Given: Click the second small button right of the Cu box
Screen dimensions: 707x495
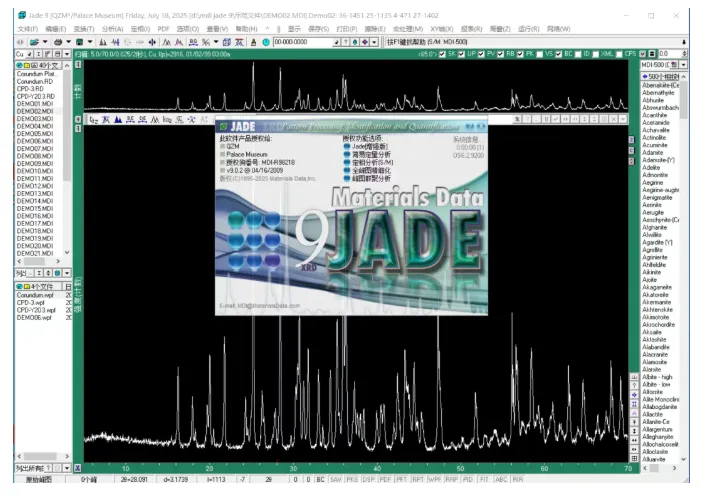Looking at the screenshot, I should pyautogui.click(x=38, y=54).
